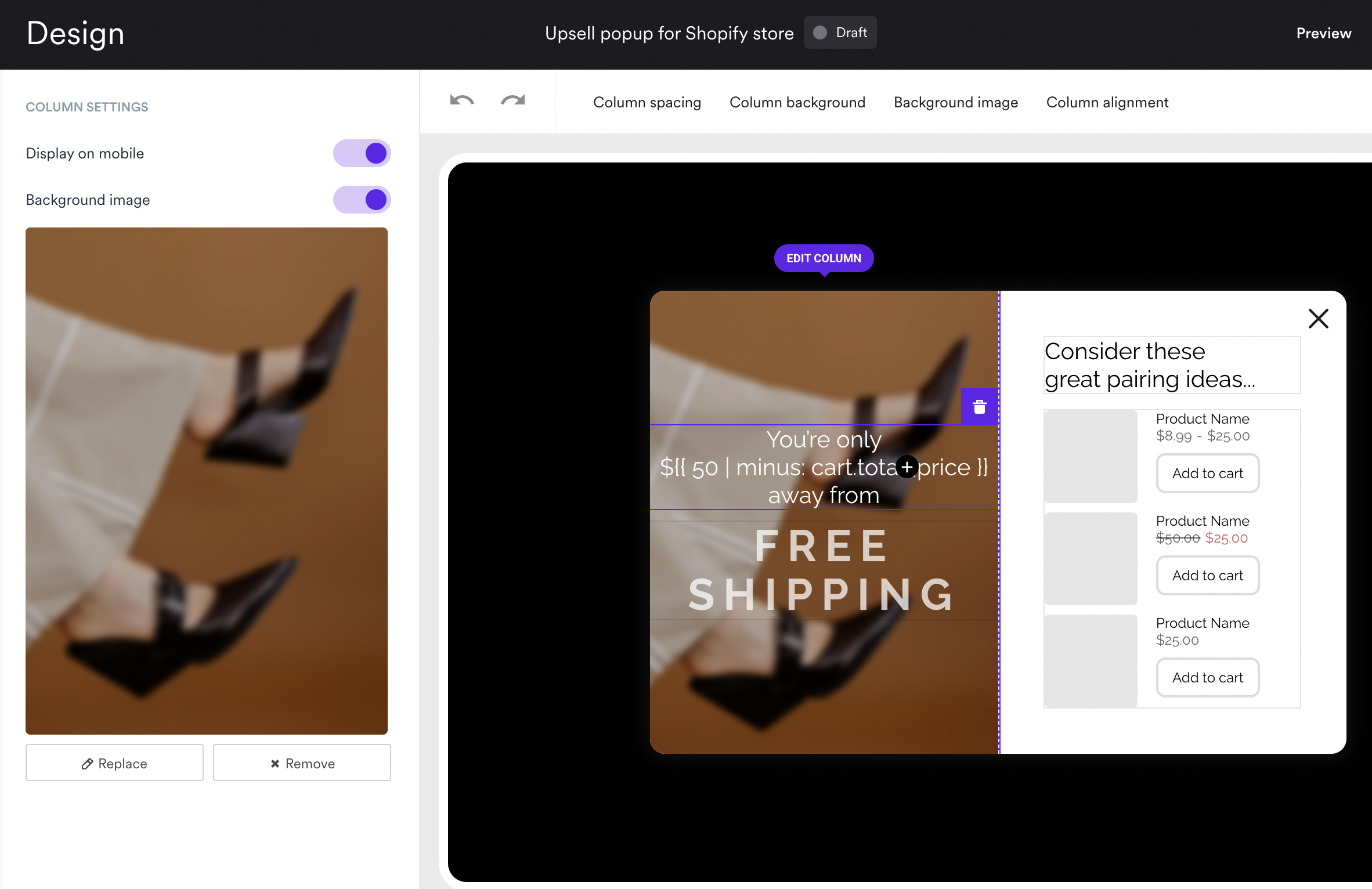This screenshot has width=1372, height=889.
Task: Select the "Consider these great pairing ideas" heading
Action: click(1171, 365)
